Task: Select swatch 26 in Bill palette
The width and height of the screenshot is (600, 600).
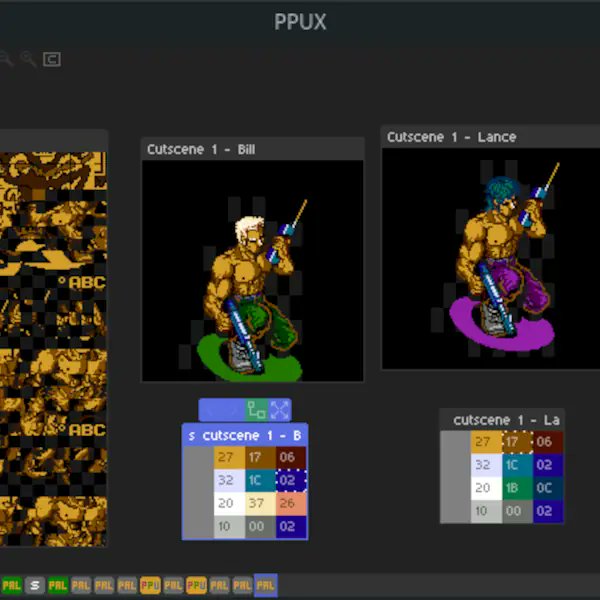Action: (291, 504)
